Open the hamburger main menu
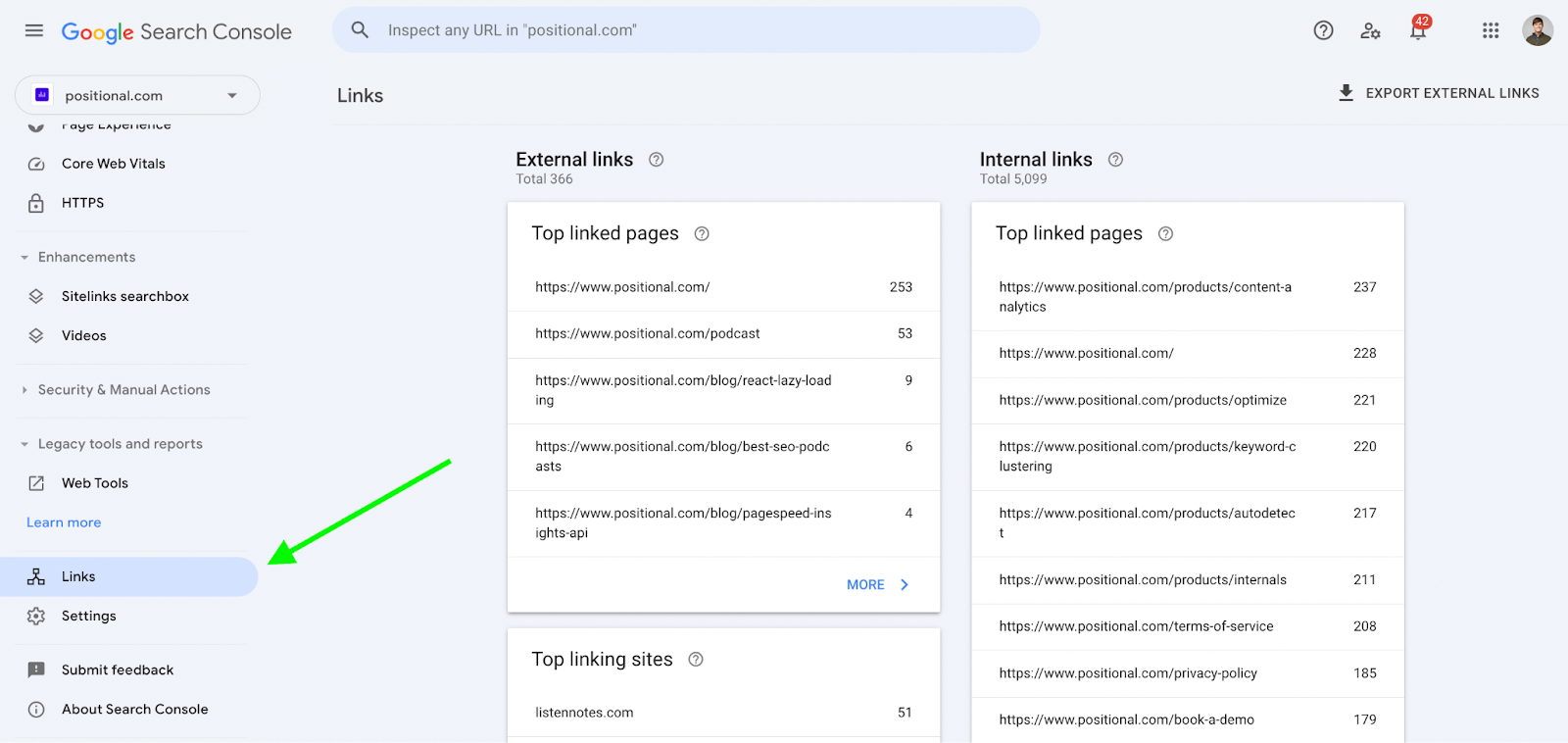1568x743 pixels. click(34, 30)
